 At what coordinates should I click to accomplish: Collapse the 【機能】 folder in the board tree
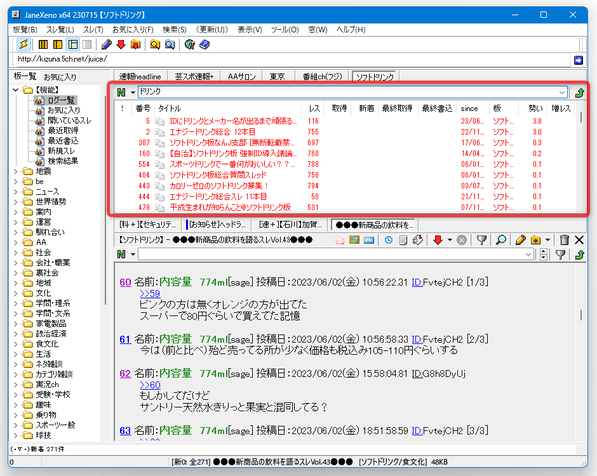16,90
